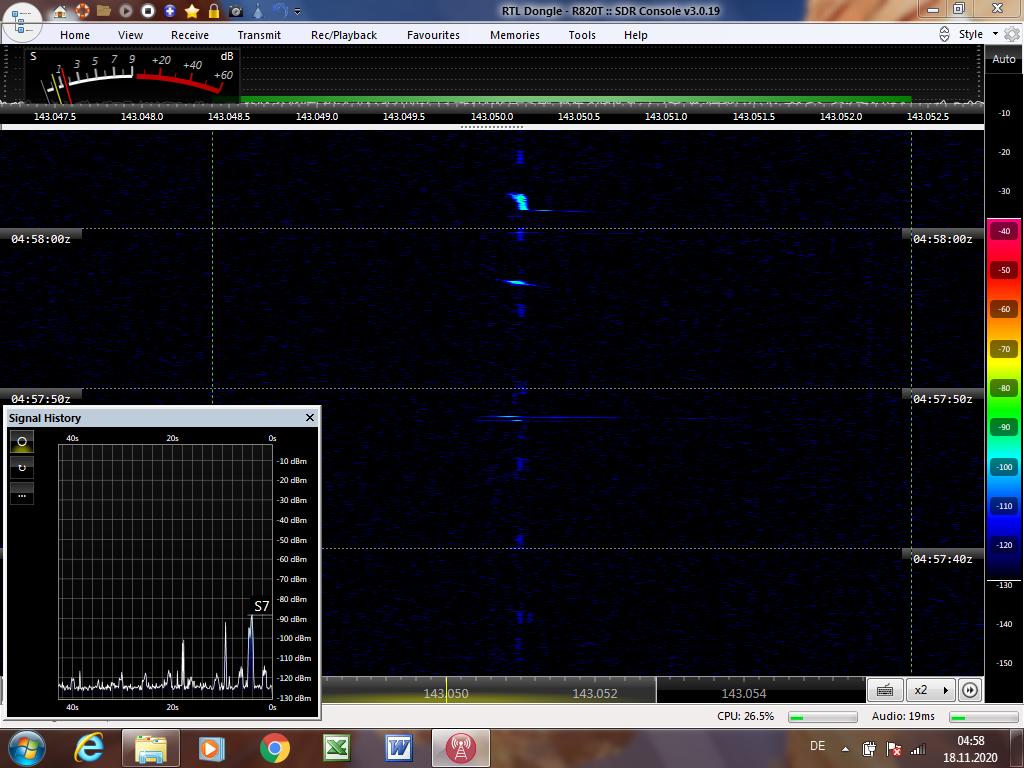1024x768 pixels.
Task: Open Internet Explorer from taskbar
Action: 88,748
